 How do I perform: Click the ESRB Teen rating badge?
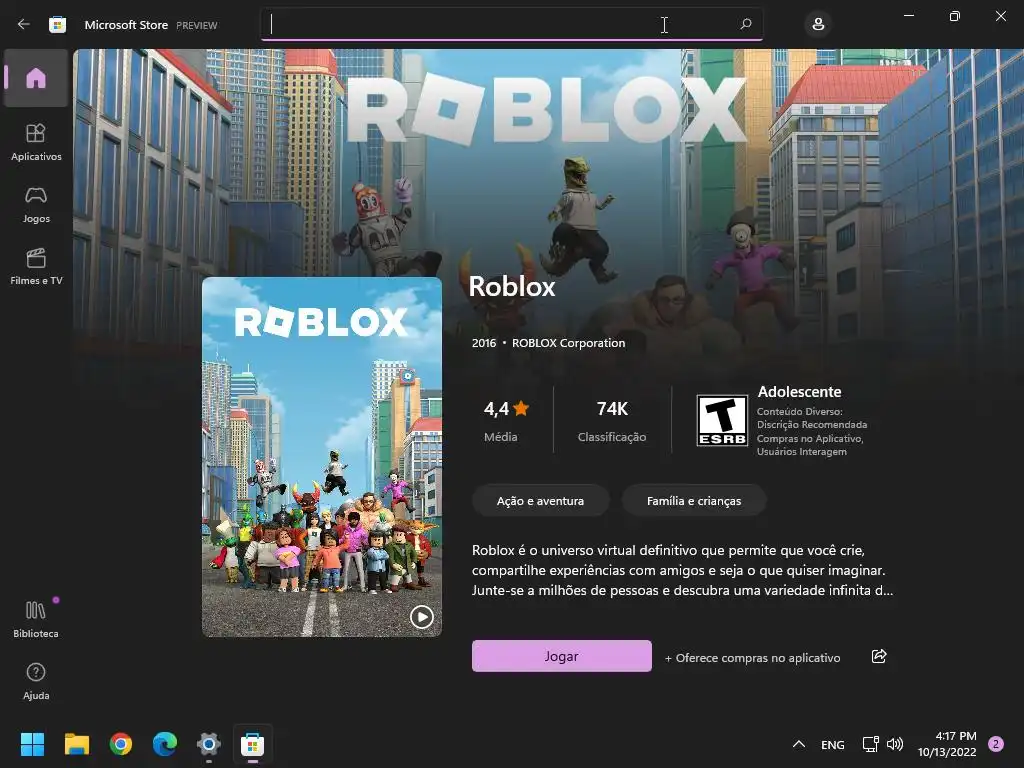722,421
